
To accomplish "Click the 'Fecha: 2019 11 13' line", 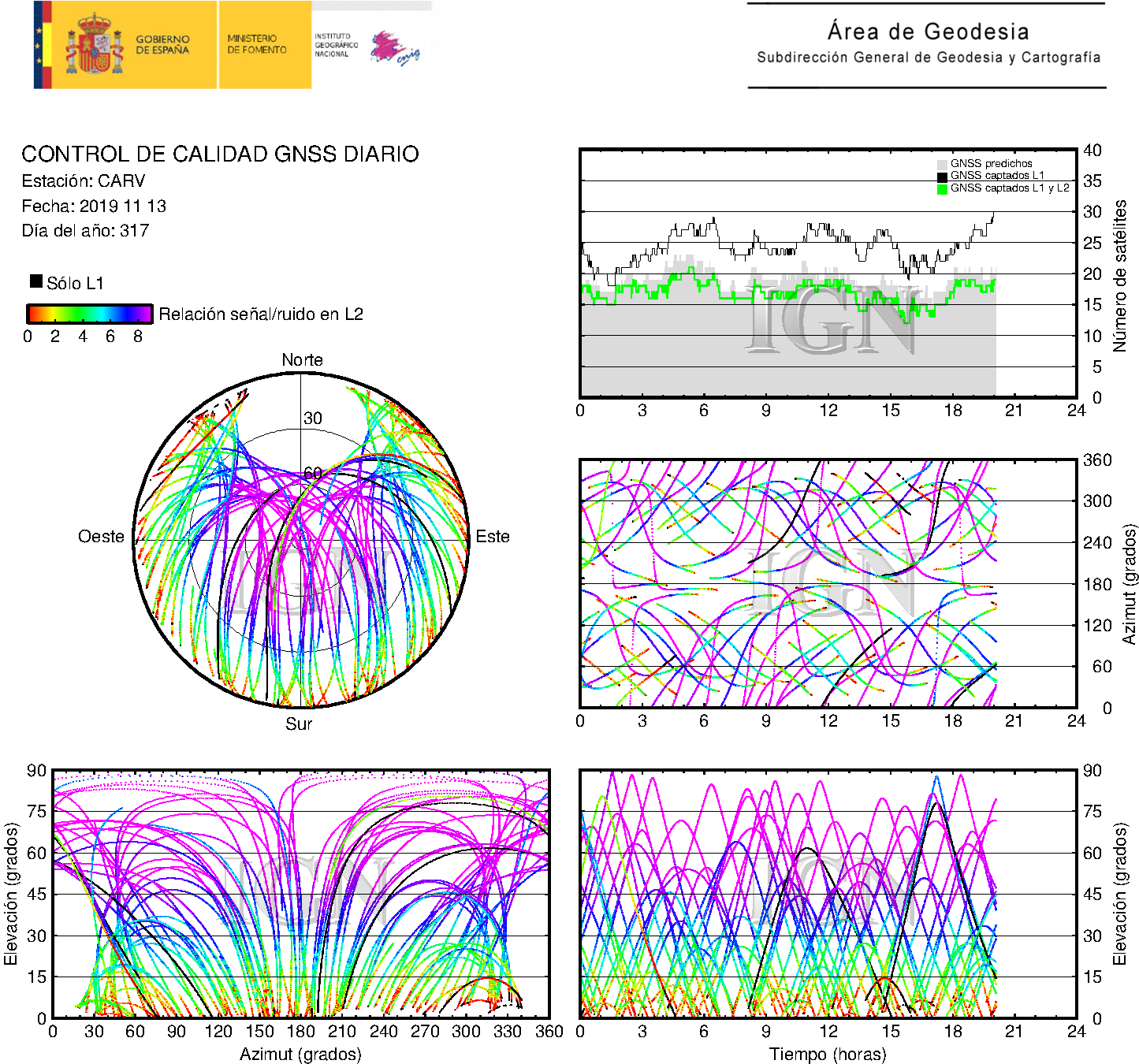I will pyautogui.click(x=94, y=206).
